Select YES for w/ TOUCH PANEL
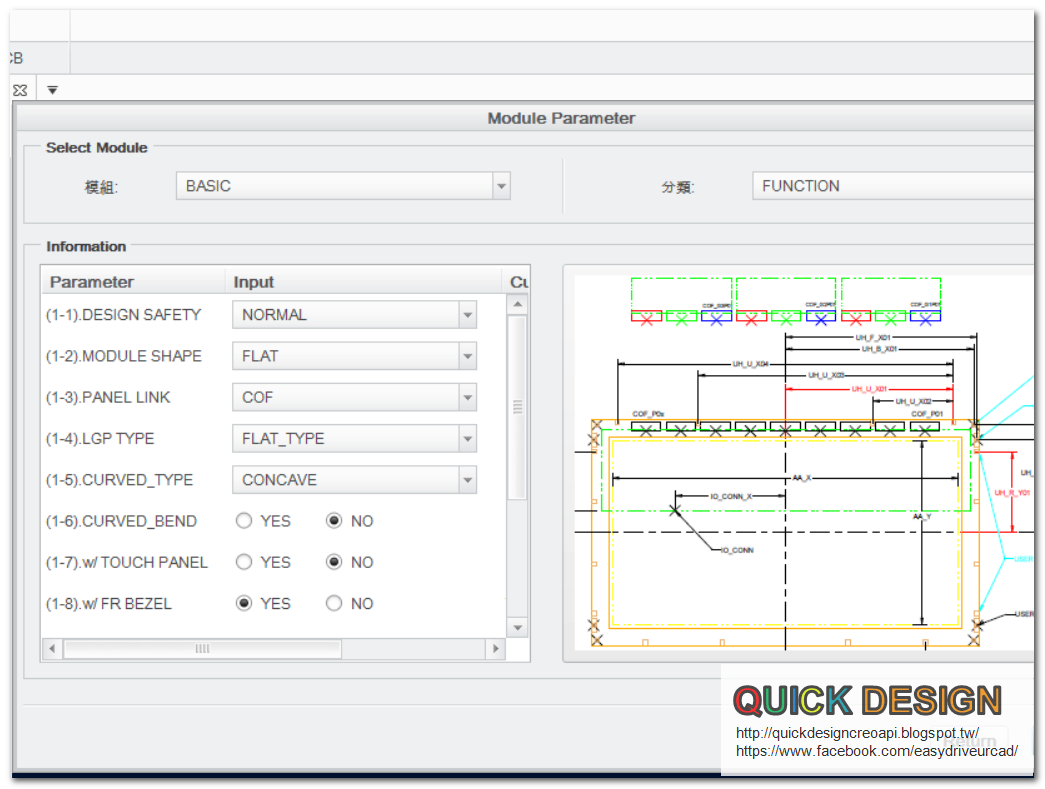 [243, 562]
